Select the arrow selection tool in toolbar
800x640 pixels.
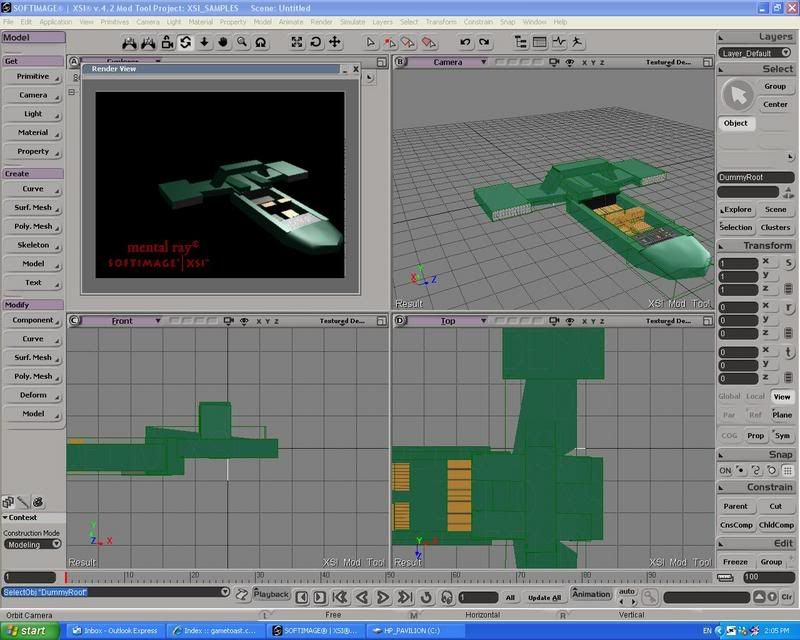tap(371, 42)
